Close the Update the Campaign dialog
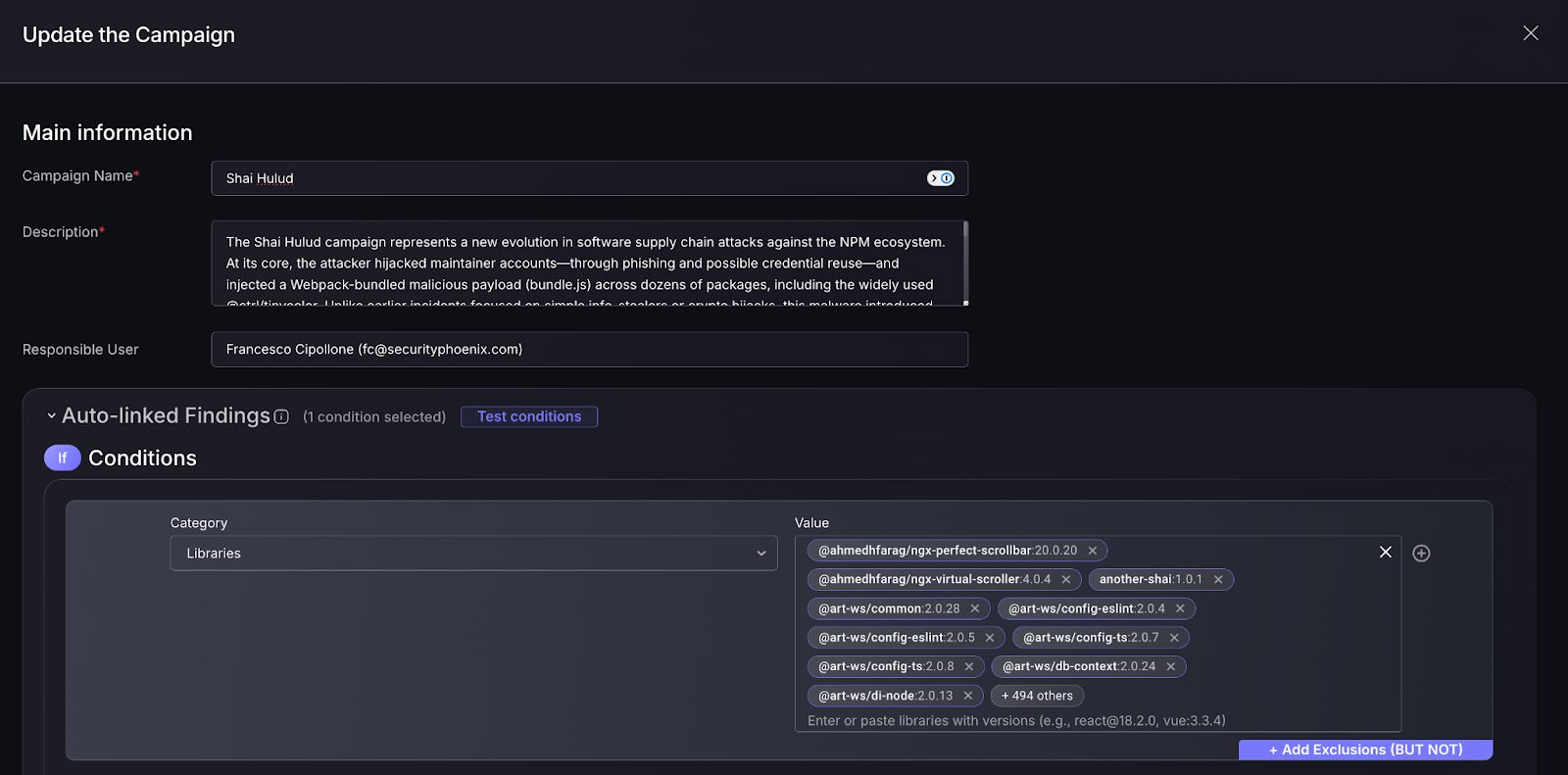The height and width of the screenshot is (775, 1568). (x=1530, y=33)
